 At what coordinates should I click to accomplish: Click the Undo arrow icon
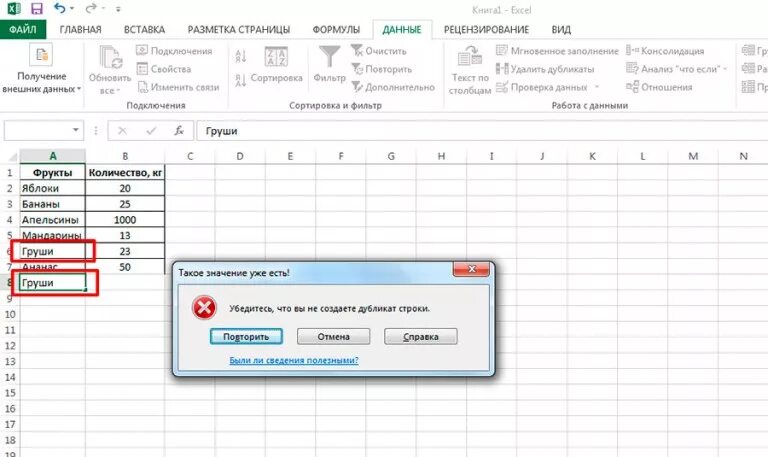click(x=60, y=8)
